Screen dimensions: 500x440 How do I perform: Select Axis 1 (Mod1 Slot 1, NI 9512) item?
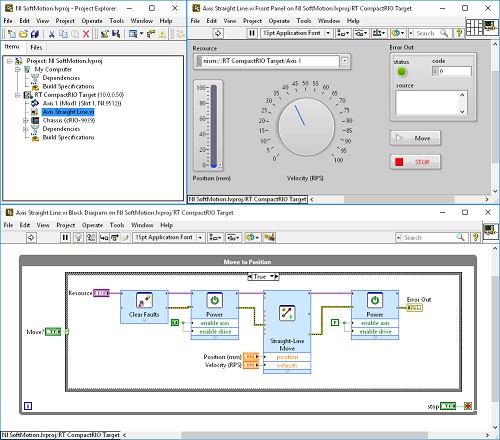coord(82,103)
